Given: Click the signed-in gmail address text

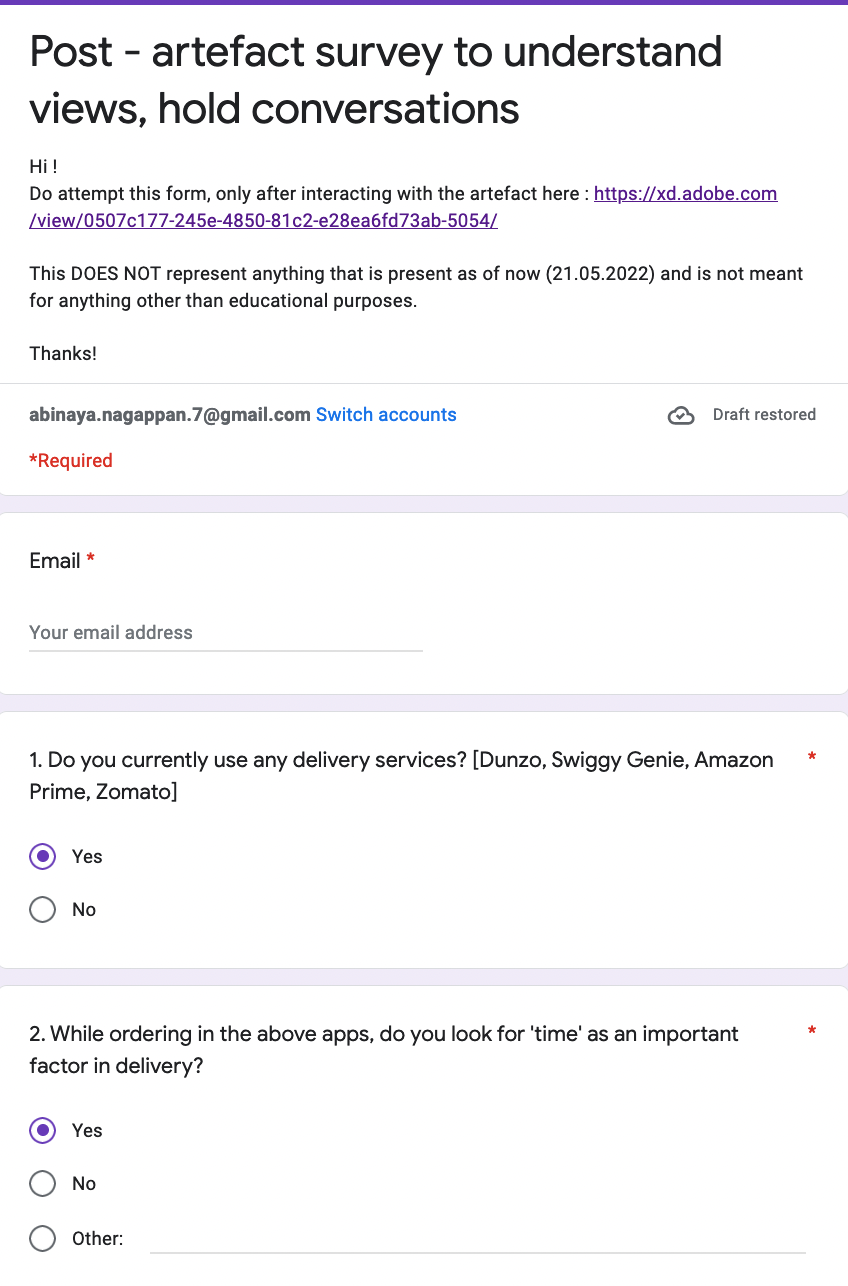Looking at the screenshot, I should (x=170, y=415).
